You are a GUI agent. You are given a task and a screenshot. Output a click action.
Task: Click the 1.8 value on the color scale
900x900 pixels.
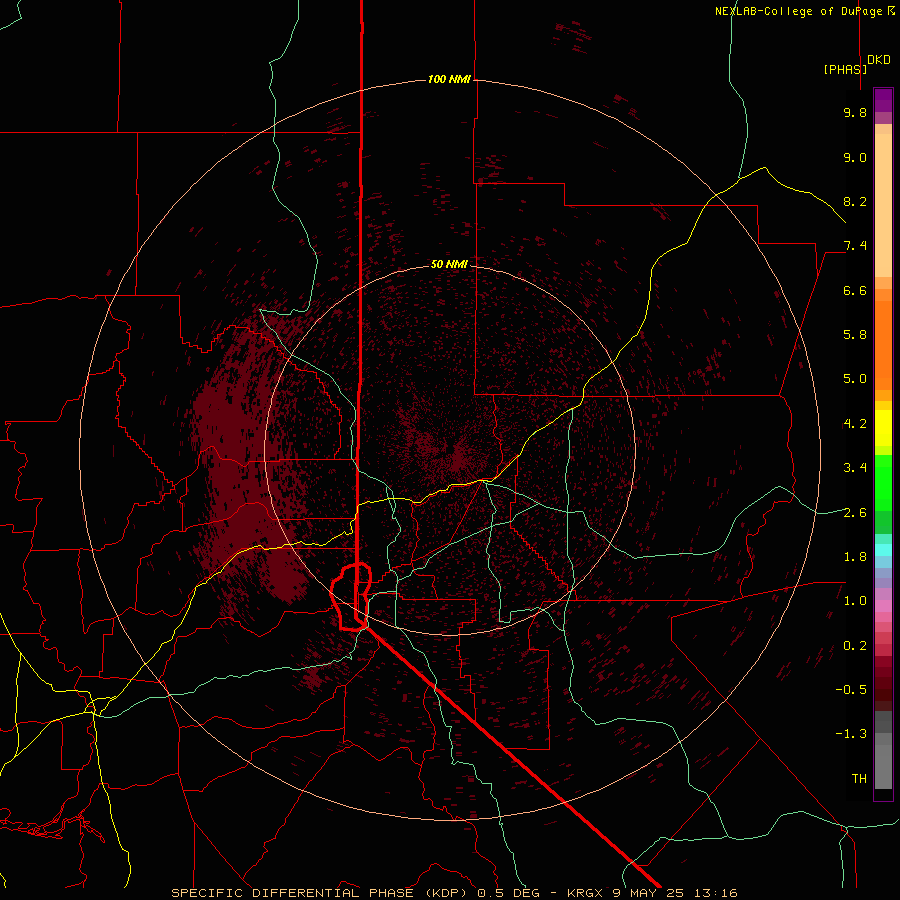pyautogui.click(x=855, y=557)
